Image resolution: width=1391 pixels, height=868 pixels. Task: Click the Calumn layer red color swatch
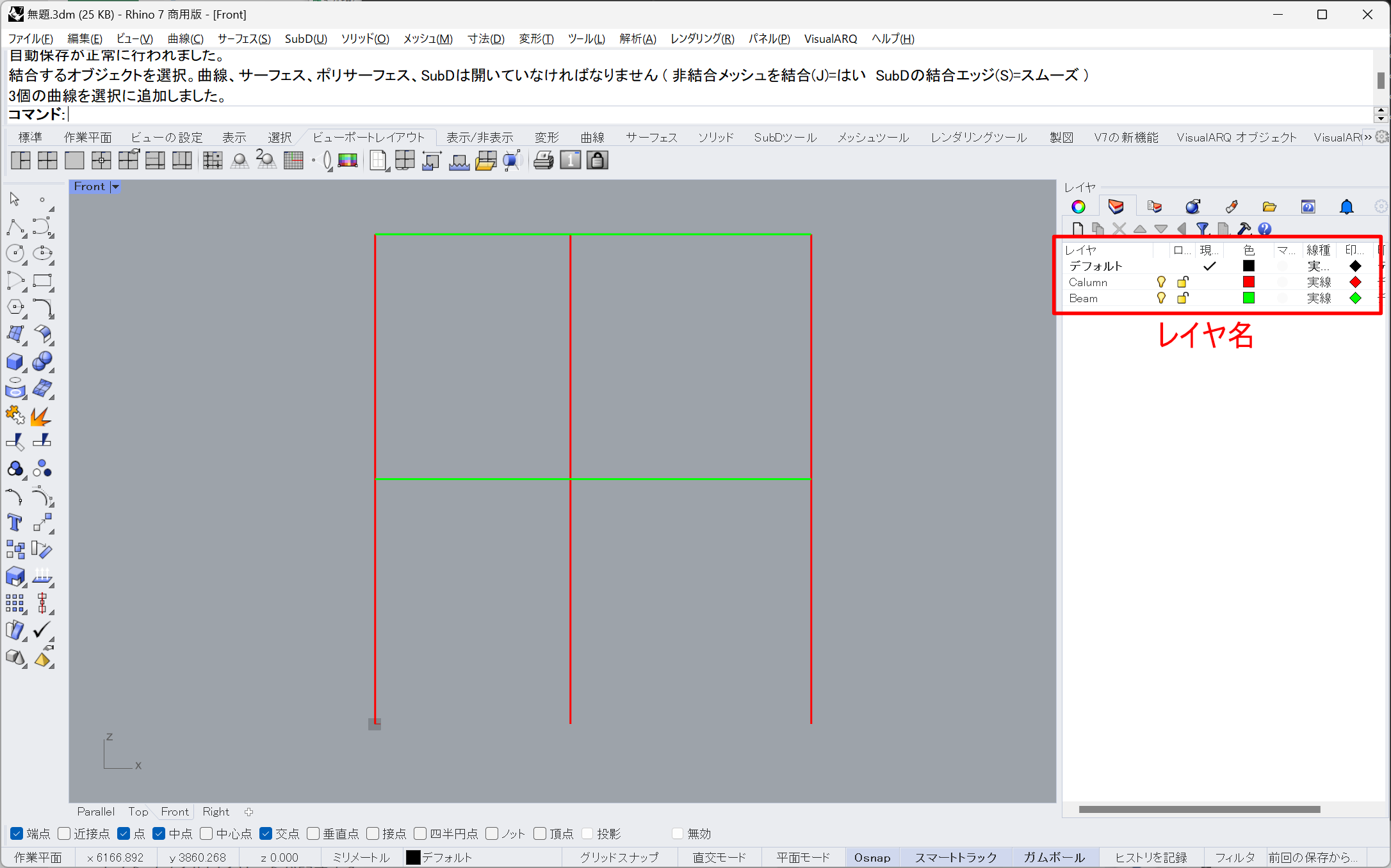point(1249,282)
